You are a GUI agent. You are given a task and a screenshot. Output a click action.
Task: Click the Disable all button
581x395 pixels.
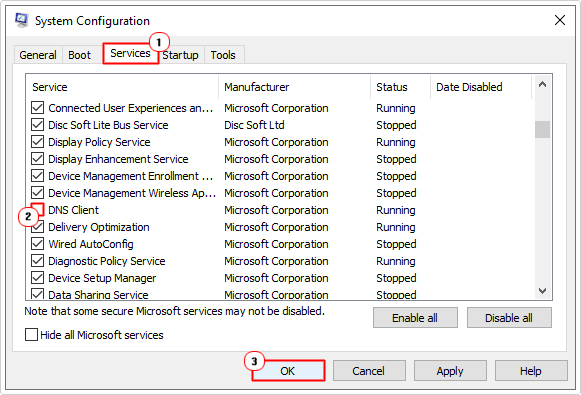pyautogui.click(x=509, y=318)
